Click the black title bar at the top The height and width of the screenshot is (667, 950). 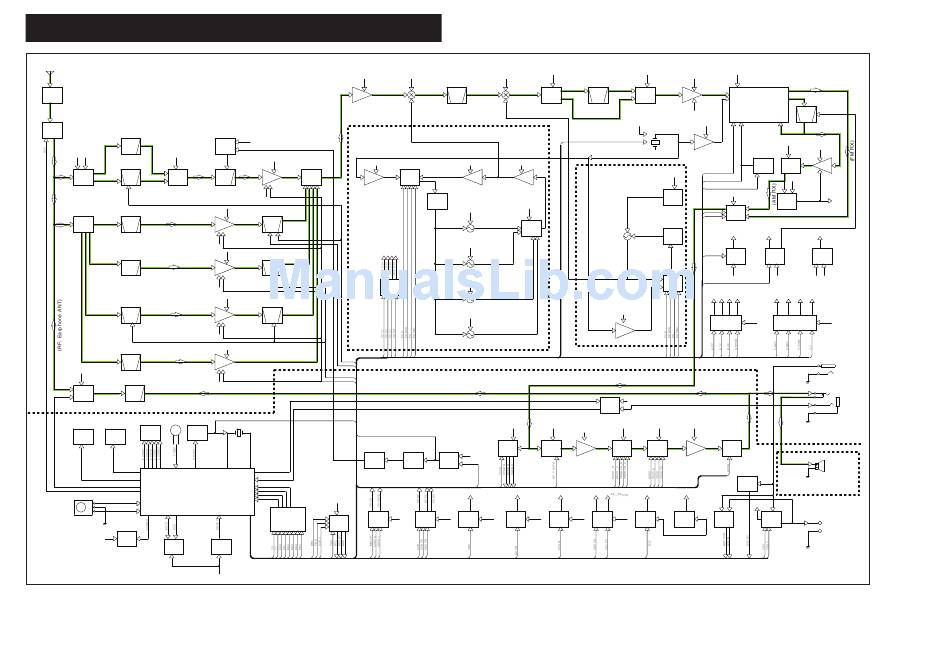(x=233, y=28)
